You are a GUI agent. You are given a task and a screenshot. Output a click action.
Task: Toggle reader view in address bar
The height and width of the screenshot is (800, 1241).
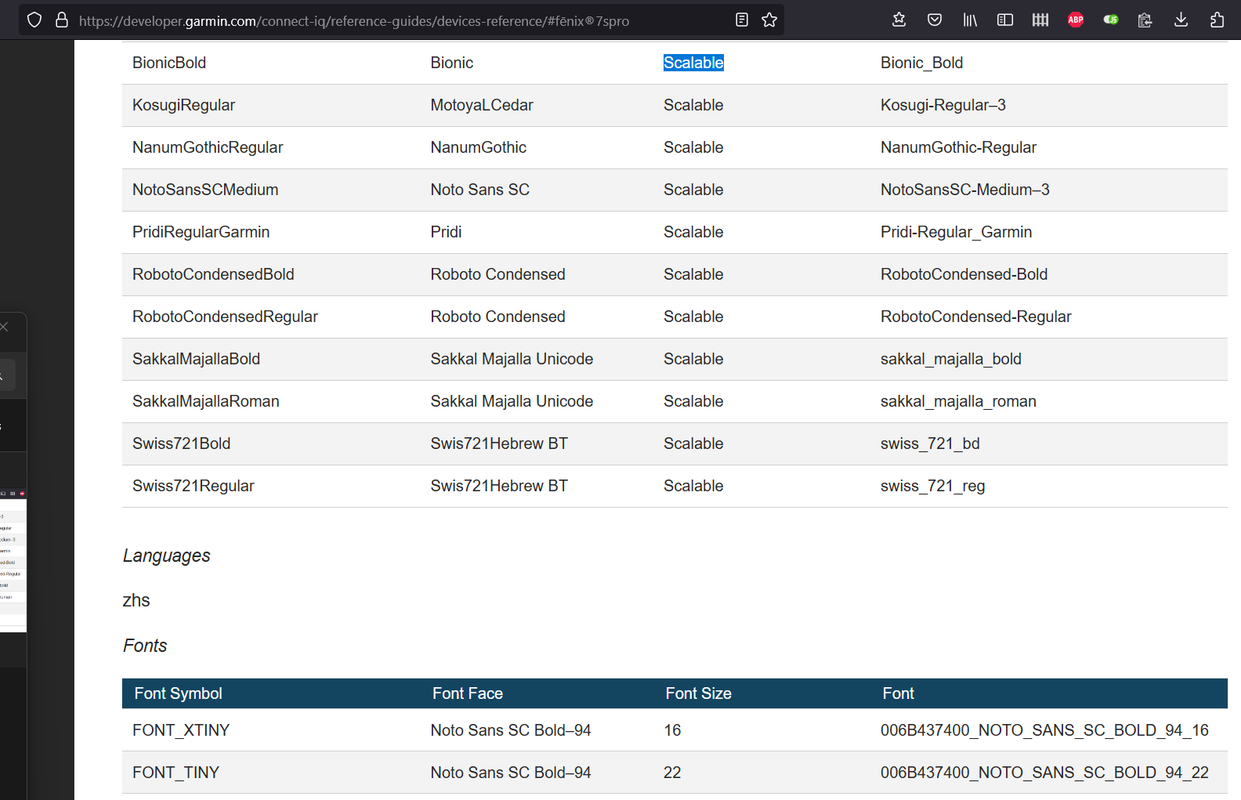741,20
